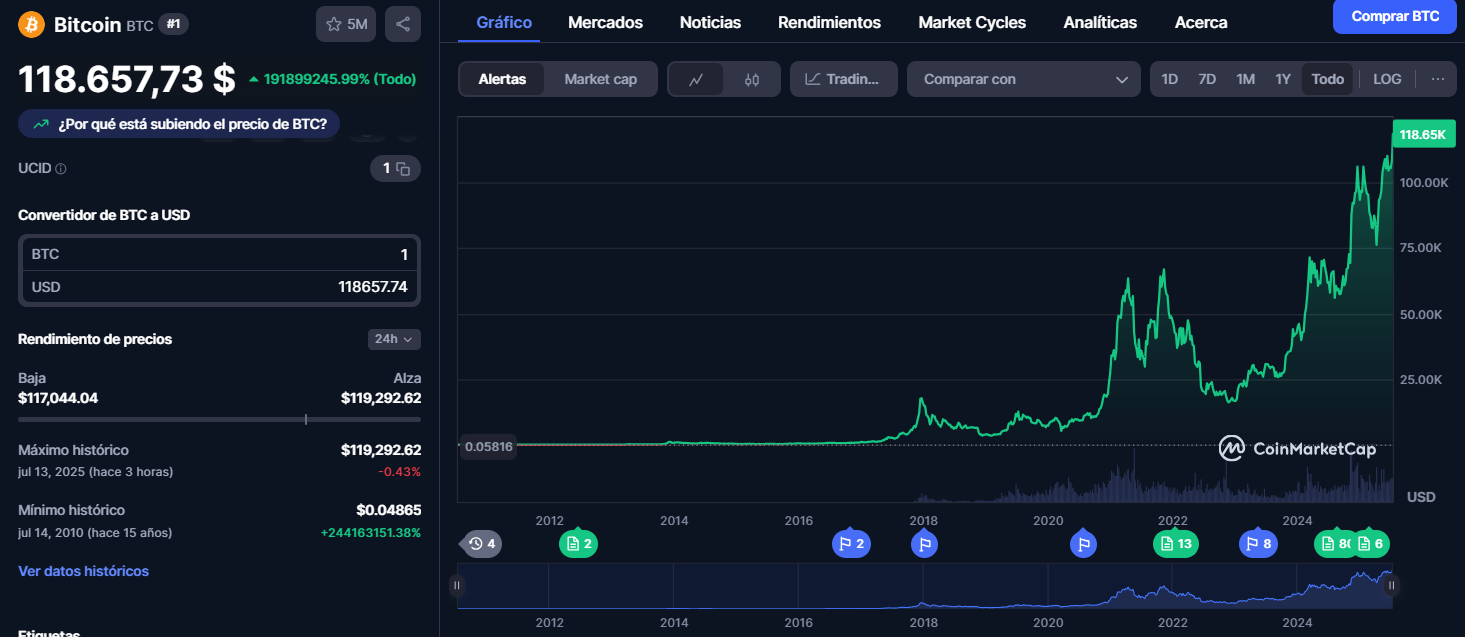This screenshot has width=1465, height=637.
Task: Copy the UCID value icon
Action: coord(403,169)
